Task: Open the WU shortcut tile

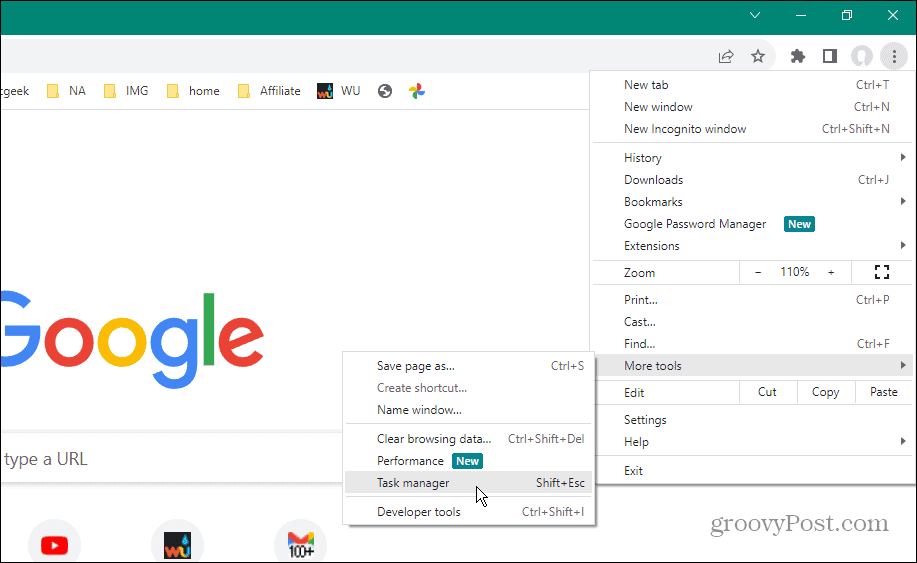Action: 177,544
